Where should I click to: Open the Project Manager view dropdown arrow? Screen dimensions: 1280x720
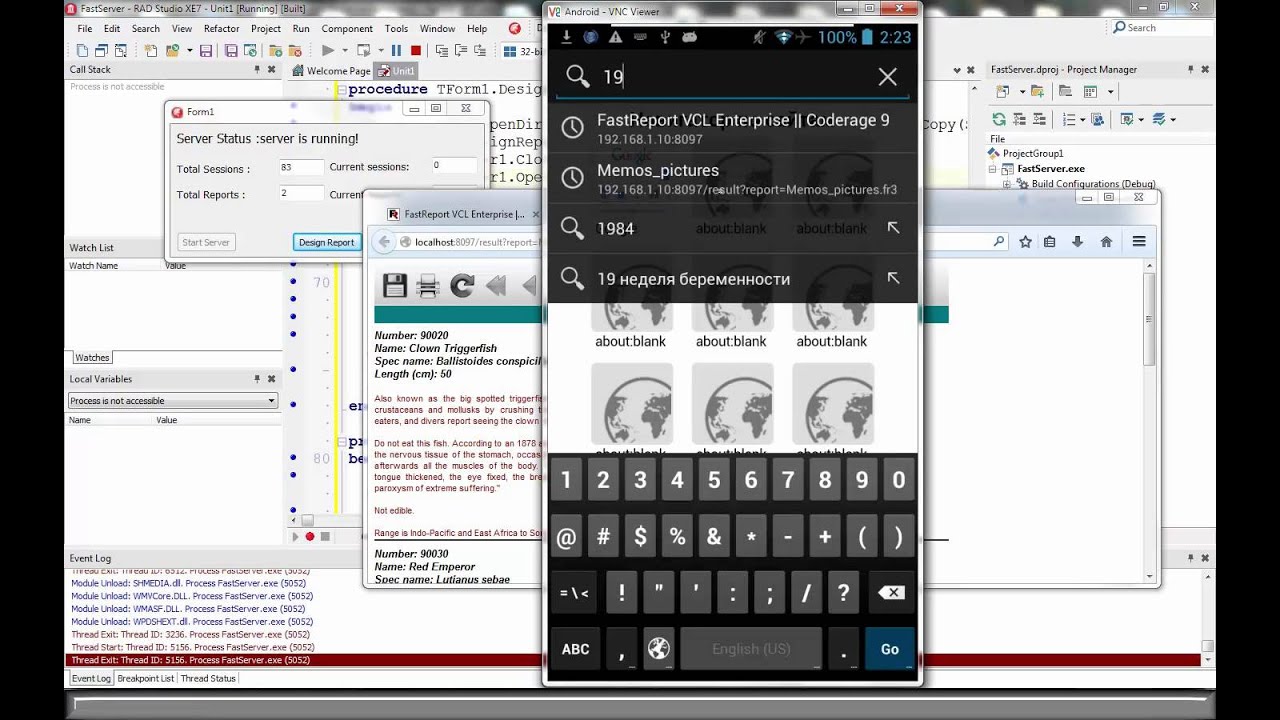1111,92
